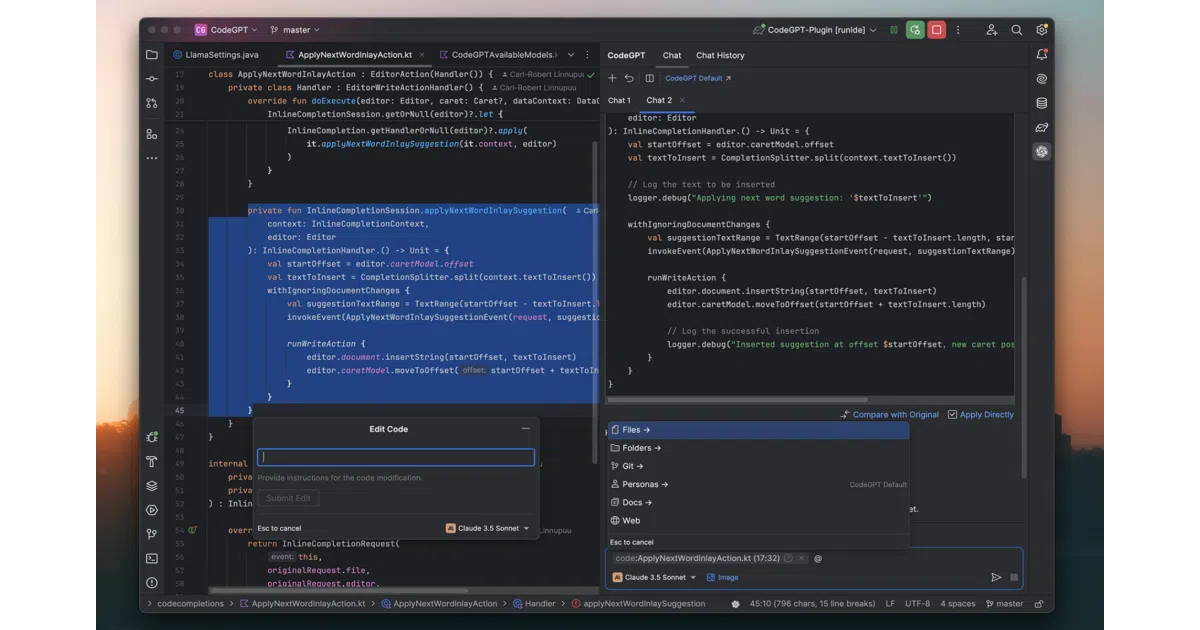Click the UTF-8 encoding in status bar
The image size is (1200, 630).
(x=918, y=604)
